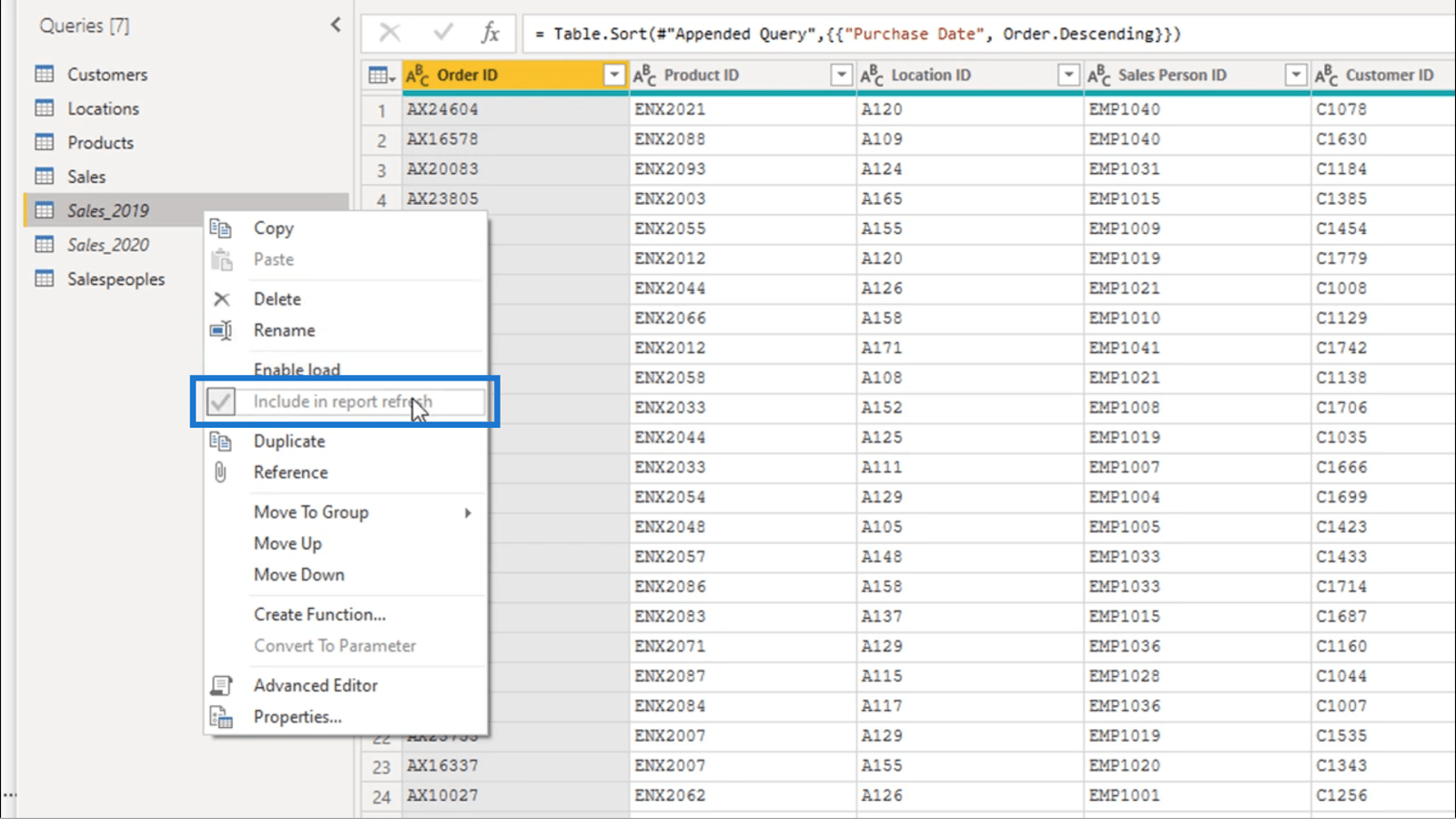
Task: Change the Sales Person ID data type icon
Action: [x=1099, y=75]
